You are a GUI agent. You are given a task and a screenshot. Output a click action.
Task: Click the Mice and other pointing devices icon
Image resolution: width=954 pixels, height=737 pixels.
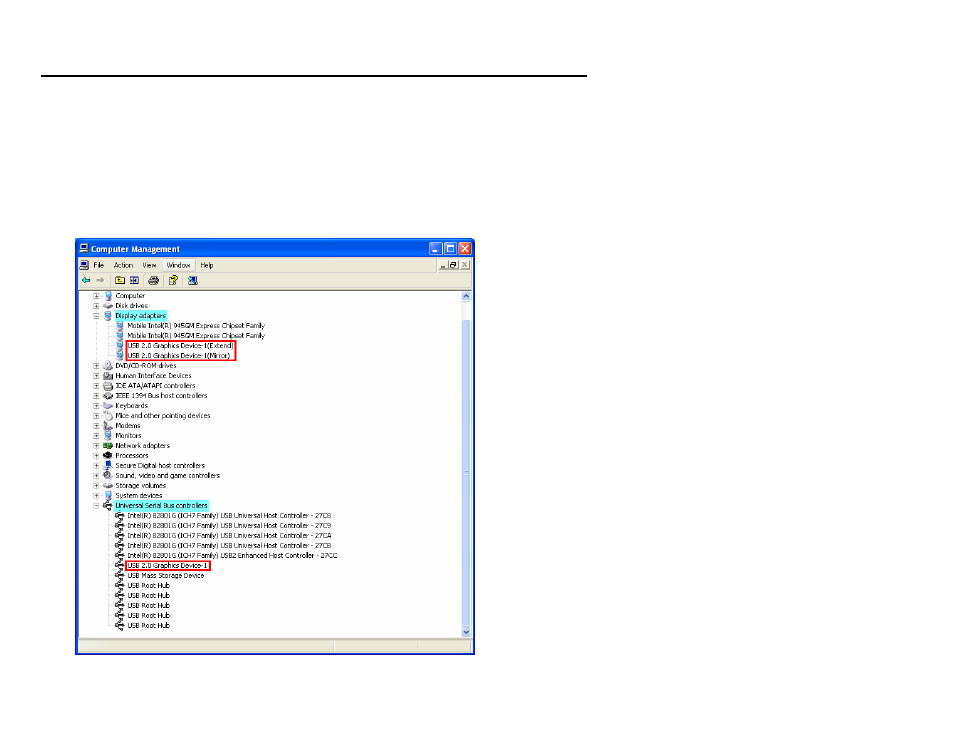(x=108, y=416)
